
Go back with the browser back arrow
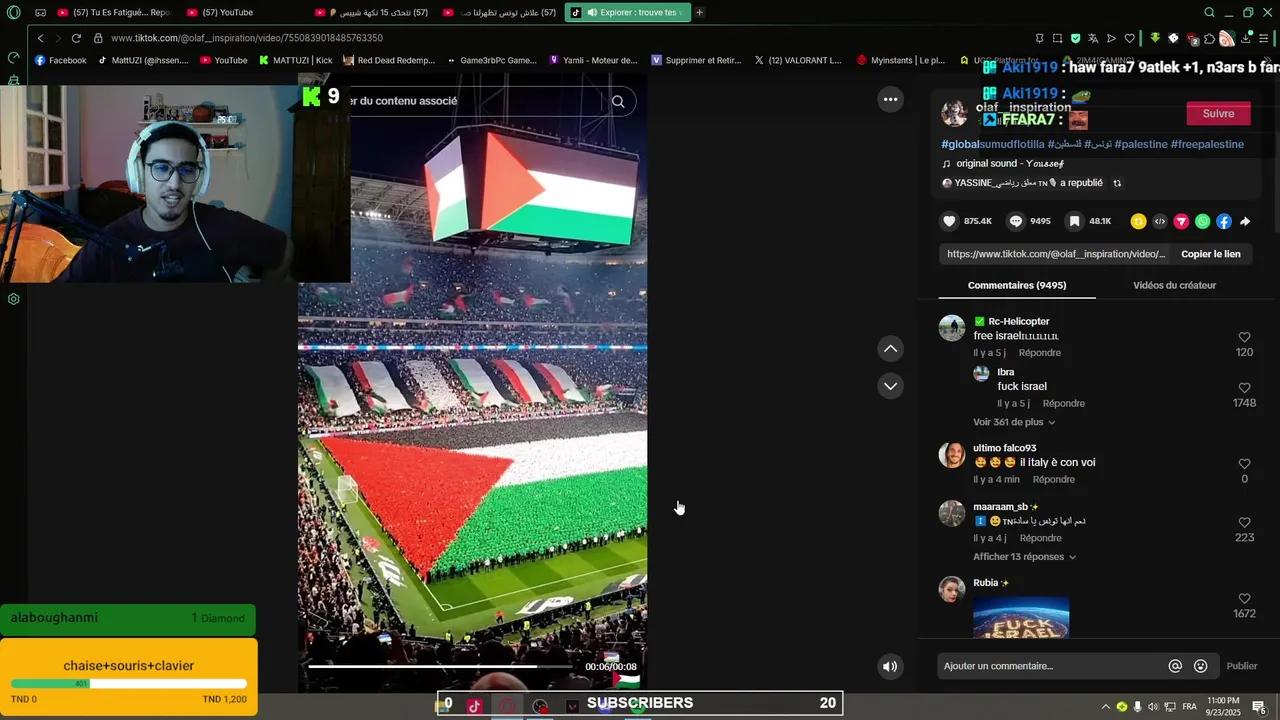pos(41,38)
